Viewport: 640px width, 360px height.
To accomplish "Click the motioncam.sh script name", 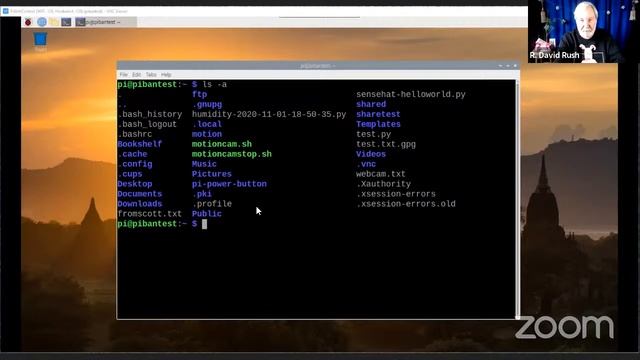I will [222, 144].
